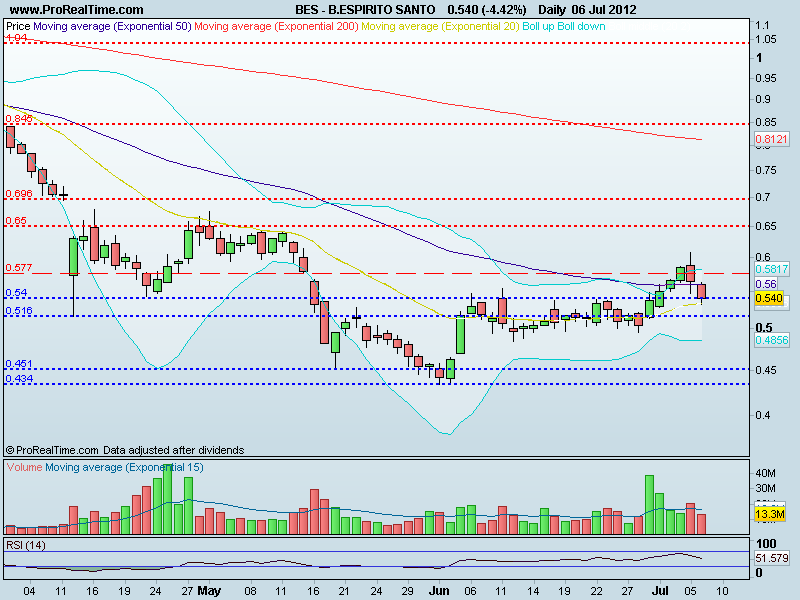Image resolution: width=800 pixels, height=600 pixels.
Task: Click the 0.434 support level label
Action: coord(19,378)
